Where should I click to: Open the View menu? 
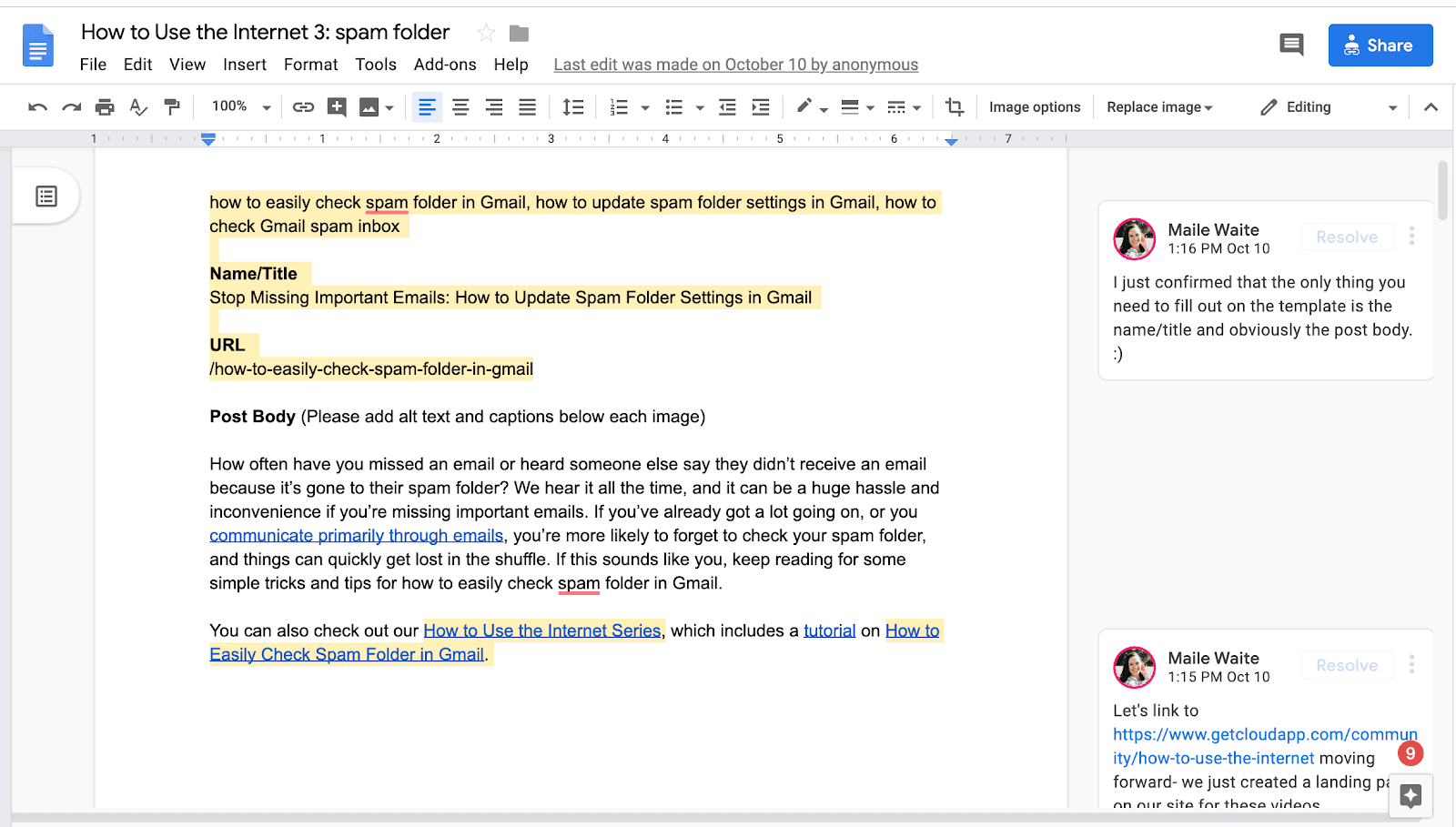pos(187,65)
